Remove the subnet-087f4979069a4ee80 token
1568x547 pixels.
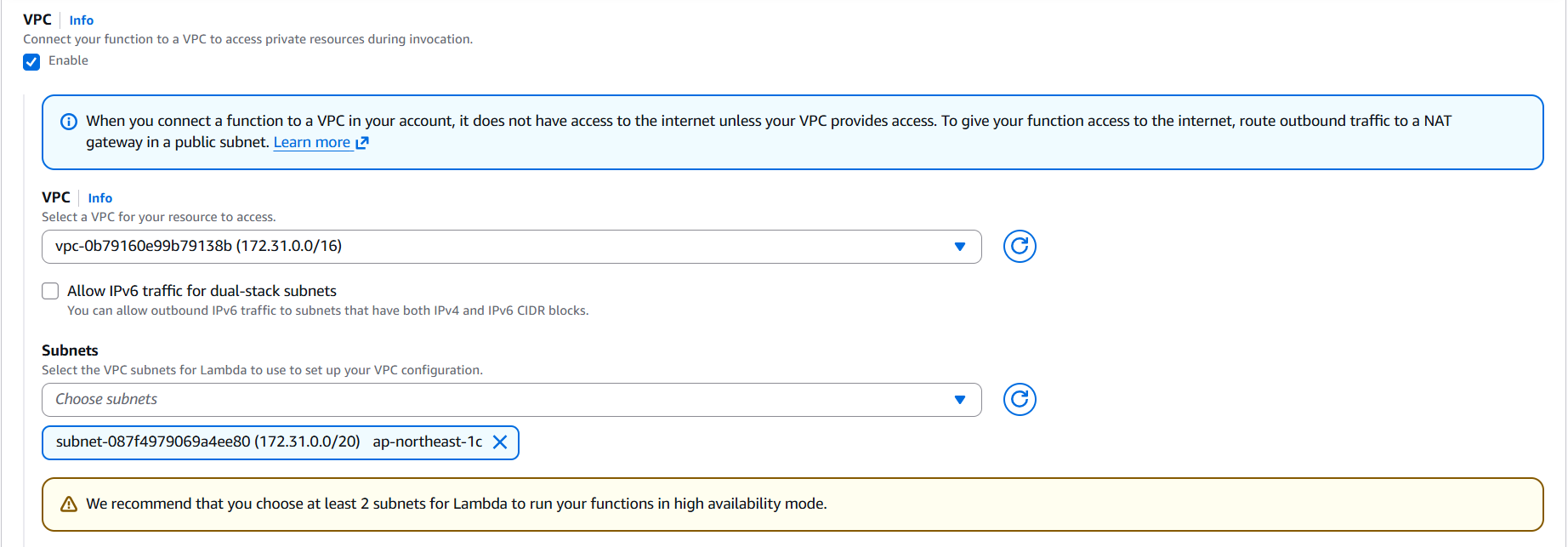coord(500,442)
